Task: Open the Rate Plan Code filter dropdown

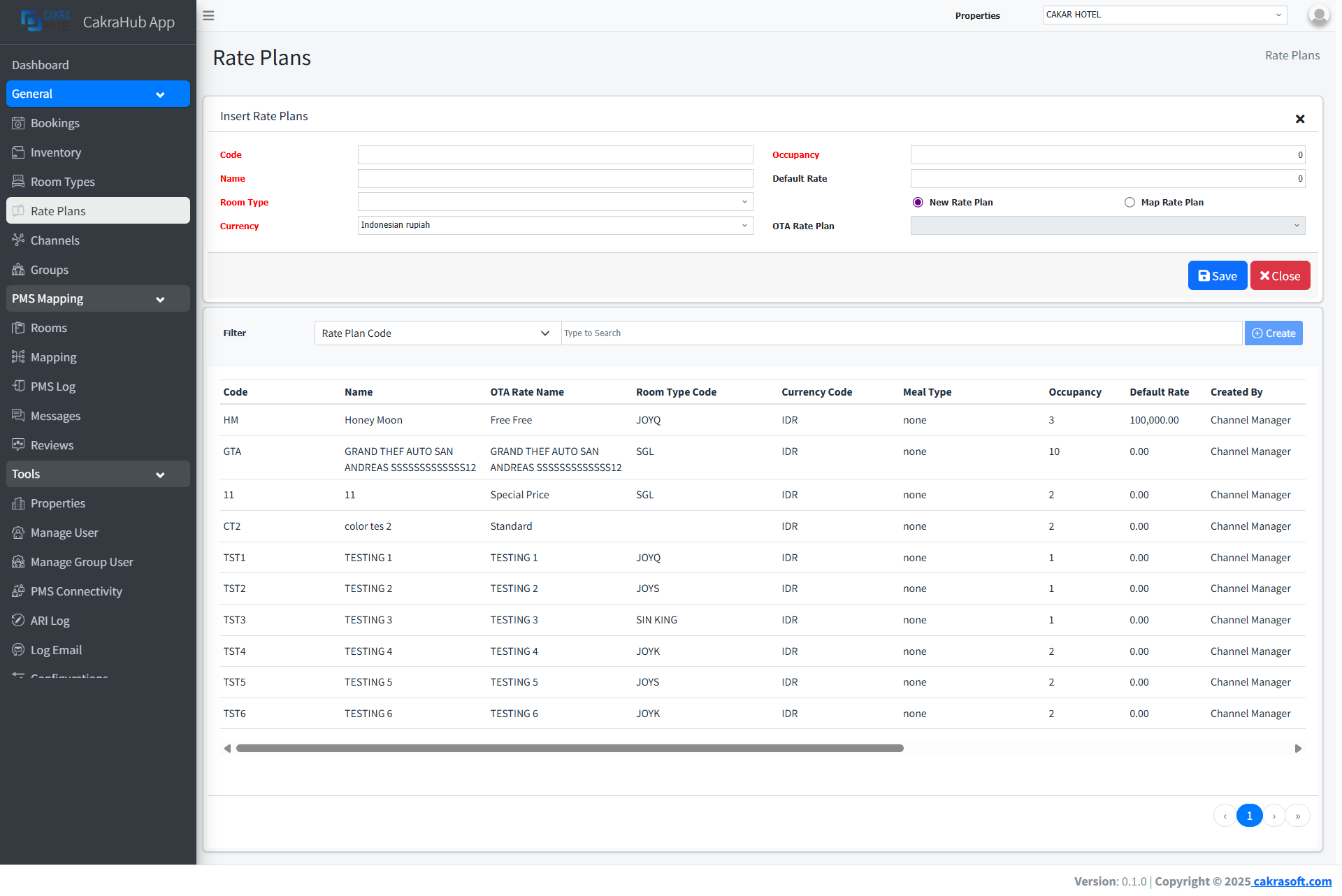Action: click(437, 333)
